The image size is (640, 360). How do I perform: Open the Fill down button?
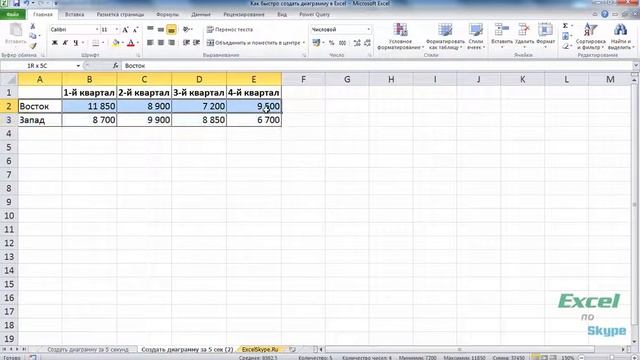pyautogui.click(x=566, y=36)
